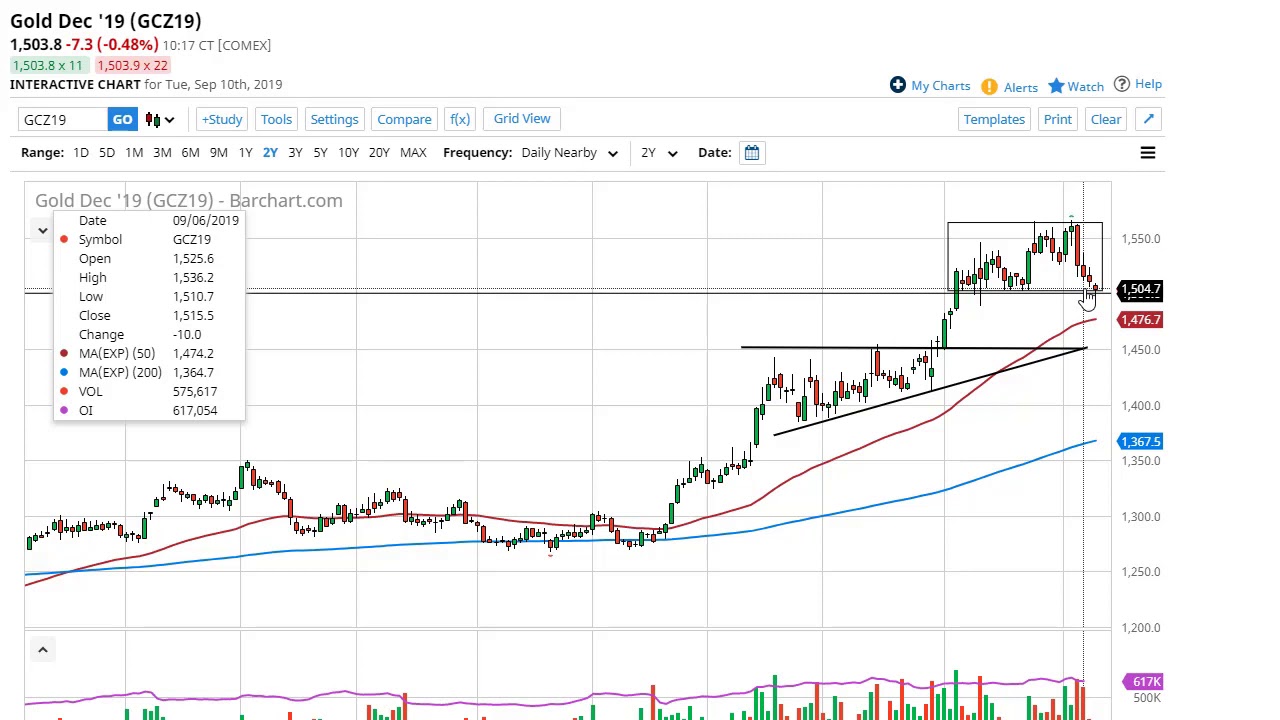
Task: Click the Gold Dec '19 (GCZ19) heading
Action: tap(106, 21)
